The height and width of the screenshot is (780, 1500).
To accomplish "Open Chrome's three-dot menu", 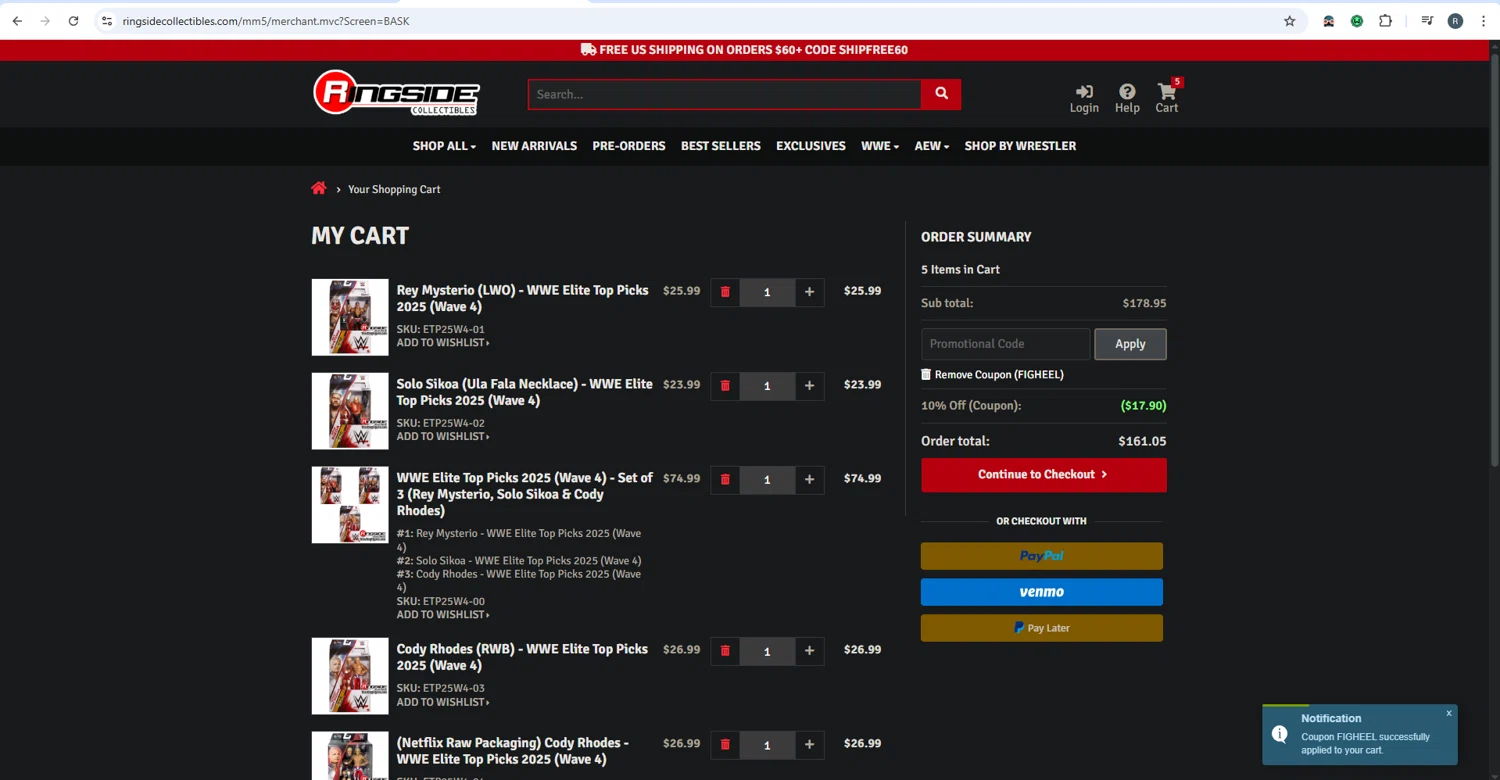I will tap(1483, 21).
